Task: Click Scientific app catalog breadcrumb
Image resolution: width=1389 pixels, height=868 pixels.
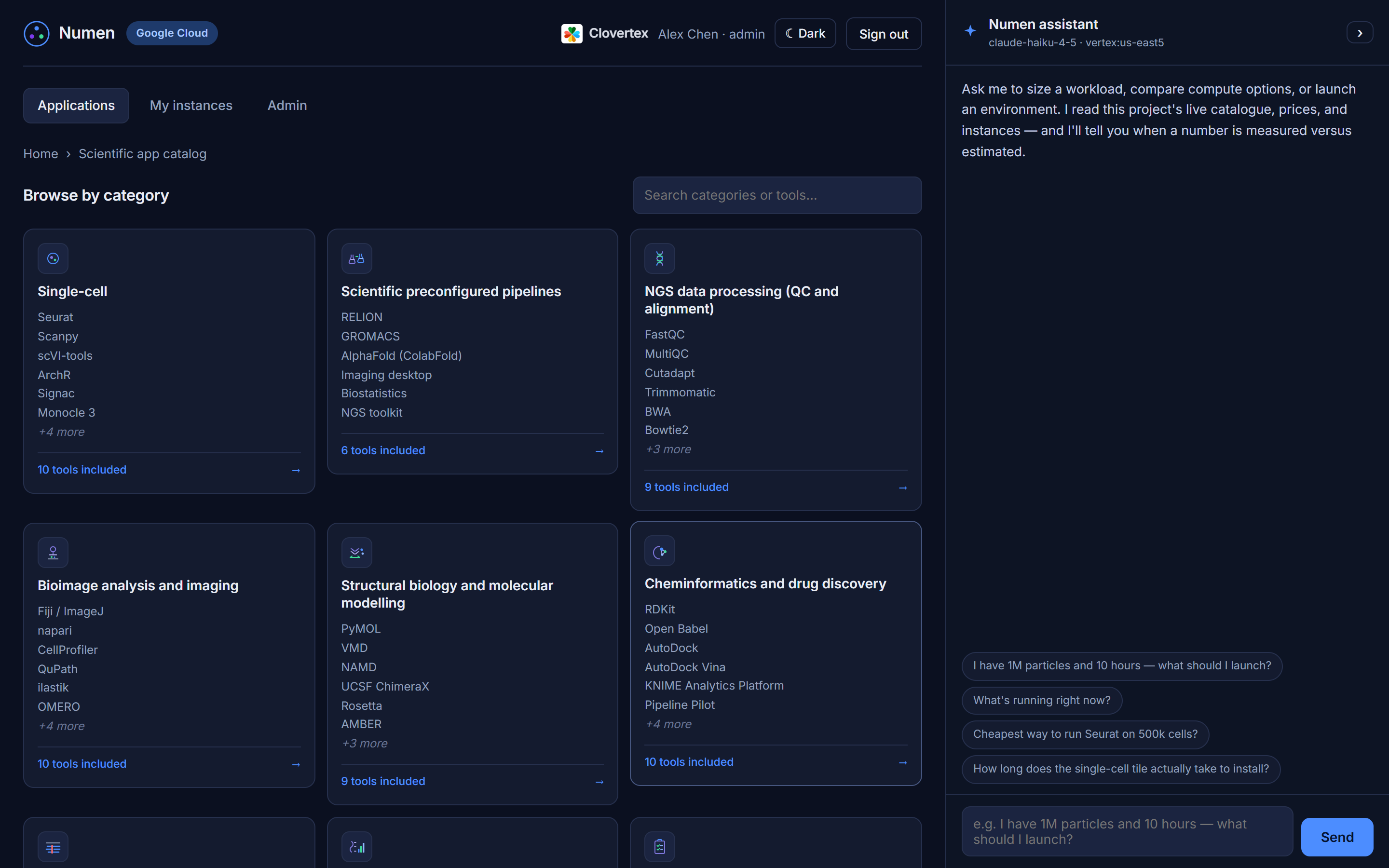Action: (142, 154)
